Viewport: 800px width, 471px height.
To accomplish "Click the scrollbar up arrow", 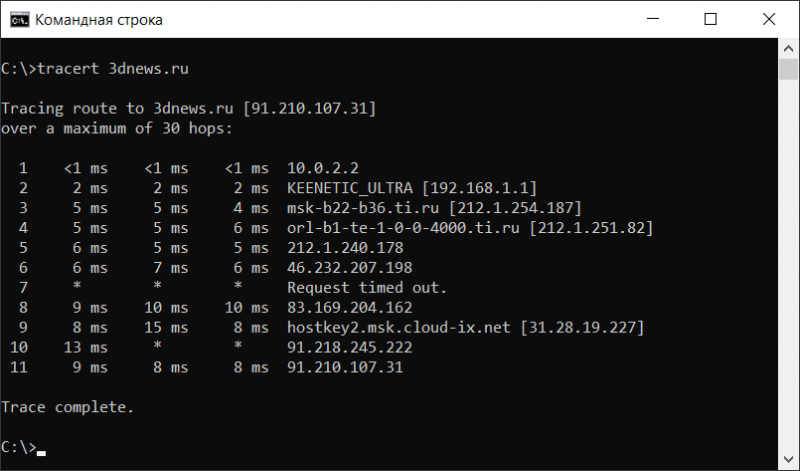I will point(788,50).
